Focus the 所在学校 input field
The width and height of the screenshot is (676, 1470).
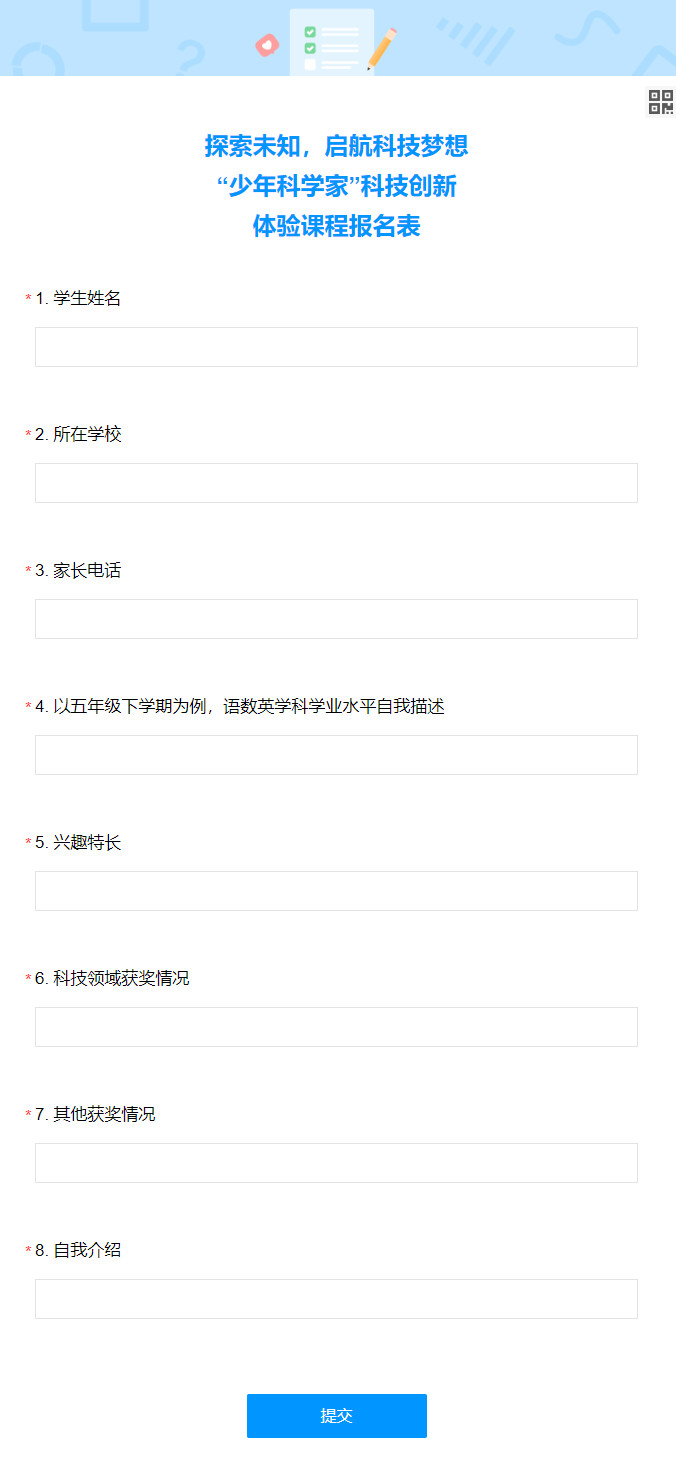(x=336, y=483)
